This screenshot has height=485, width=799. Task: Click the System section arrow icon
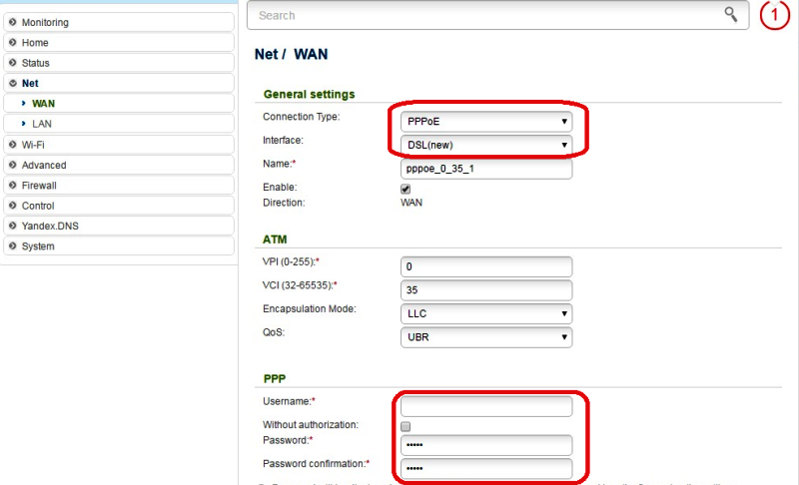coord(13,246)
